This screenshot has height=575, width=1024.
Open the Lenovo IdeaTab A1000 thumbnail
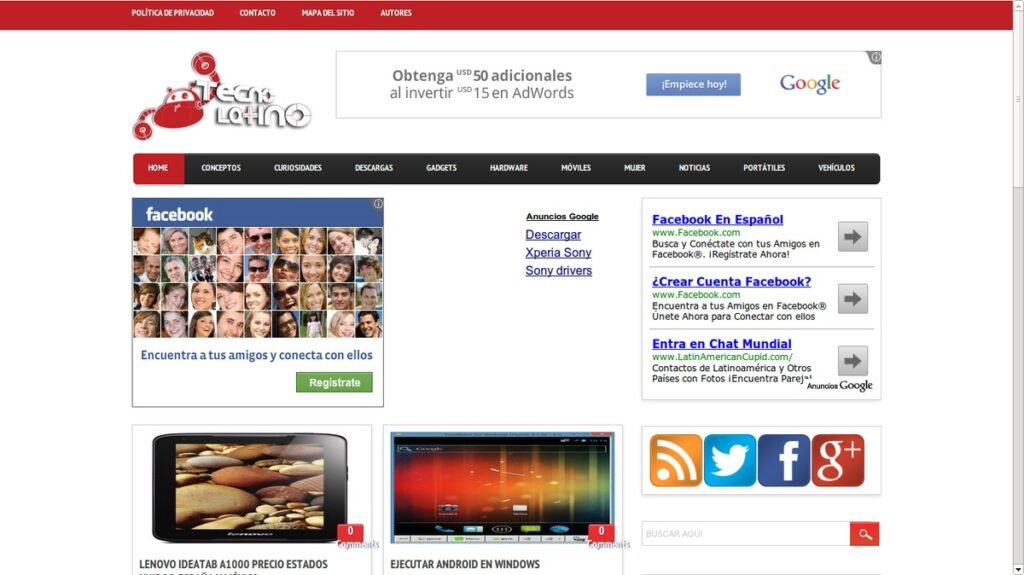250,487
